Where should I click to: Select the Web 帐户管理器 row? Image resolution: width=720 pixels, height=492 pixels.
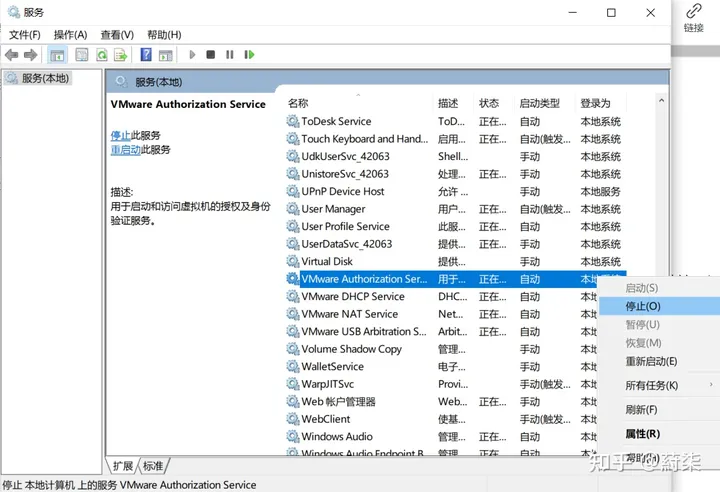pyautogui.click(x=441, y=402)
